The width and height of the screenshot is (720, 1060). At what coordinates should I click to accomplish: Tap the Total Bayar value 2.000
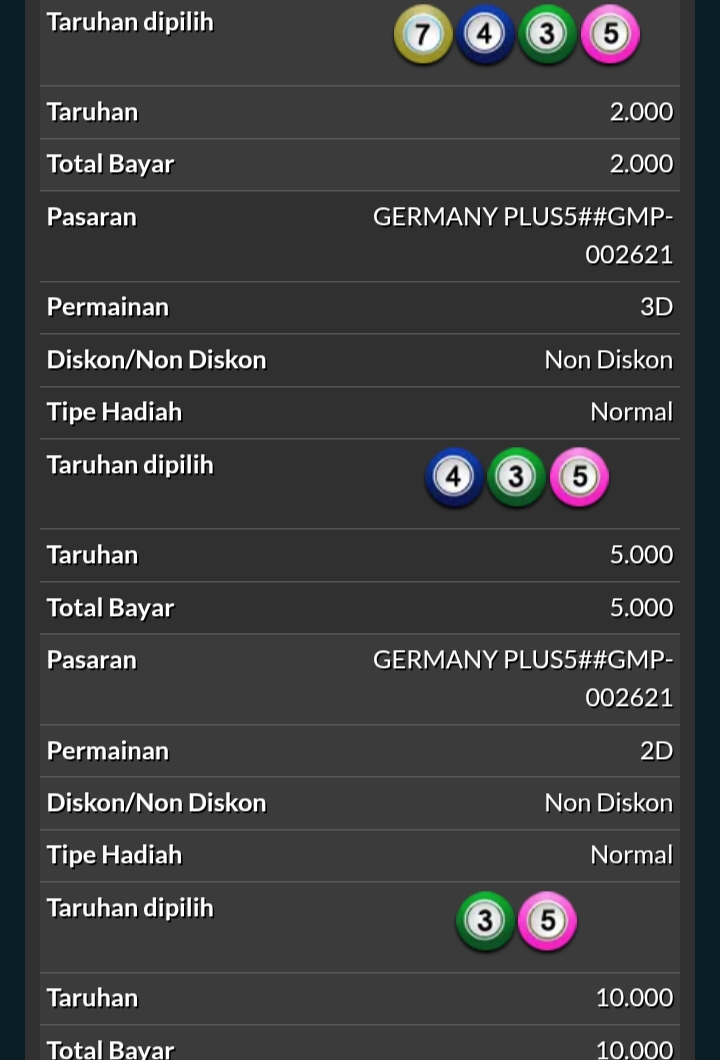tap(641, 164)
